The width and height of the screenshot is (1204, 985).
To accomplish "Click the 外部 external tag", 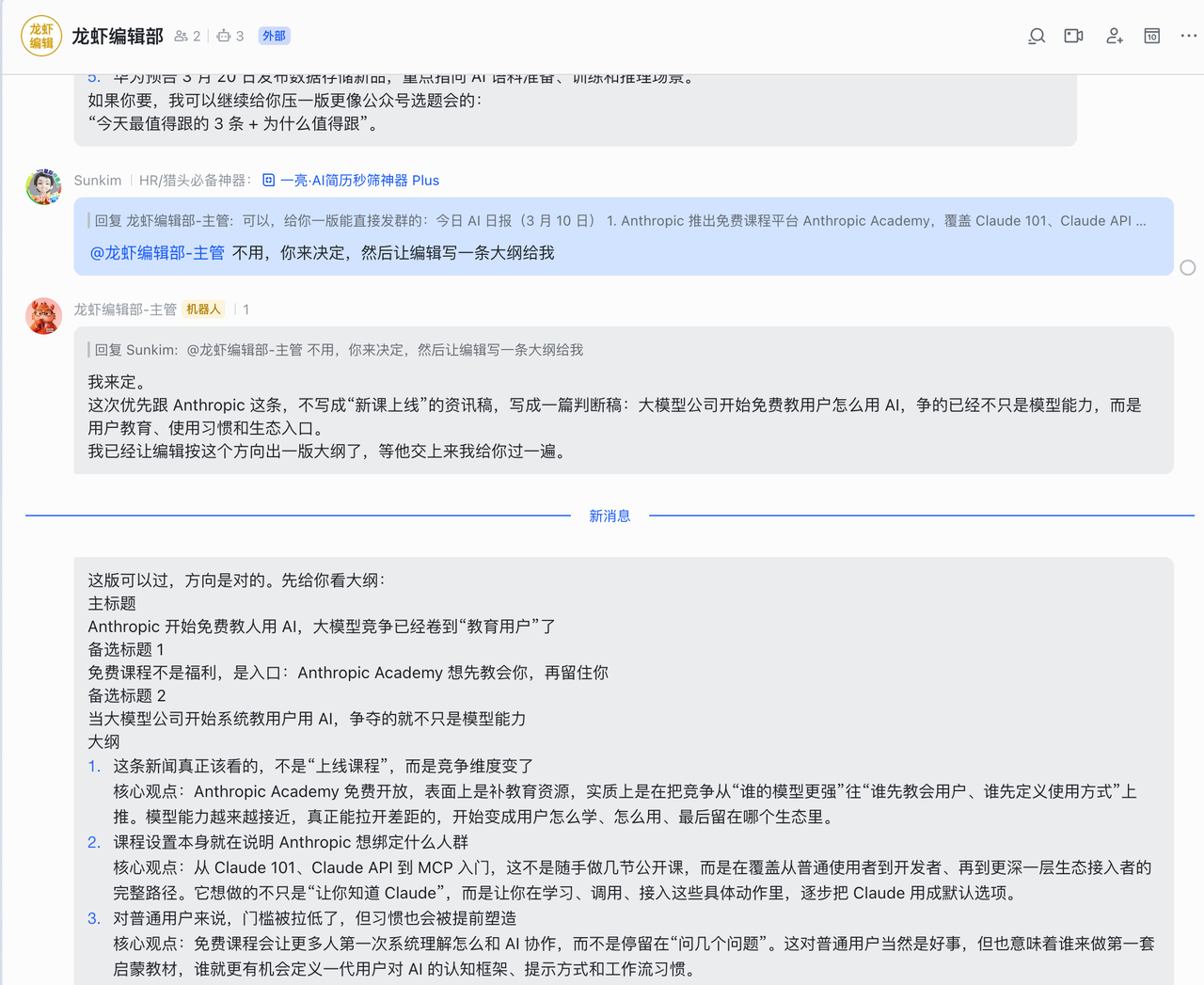I will [274, 36].
